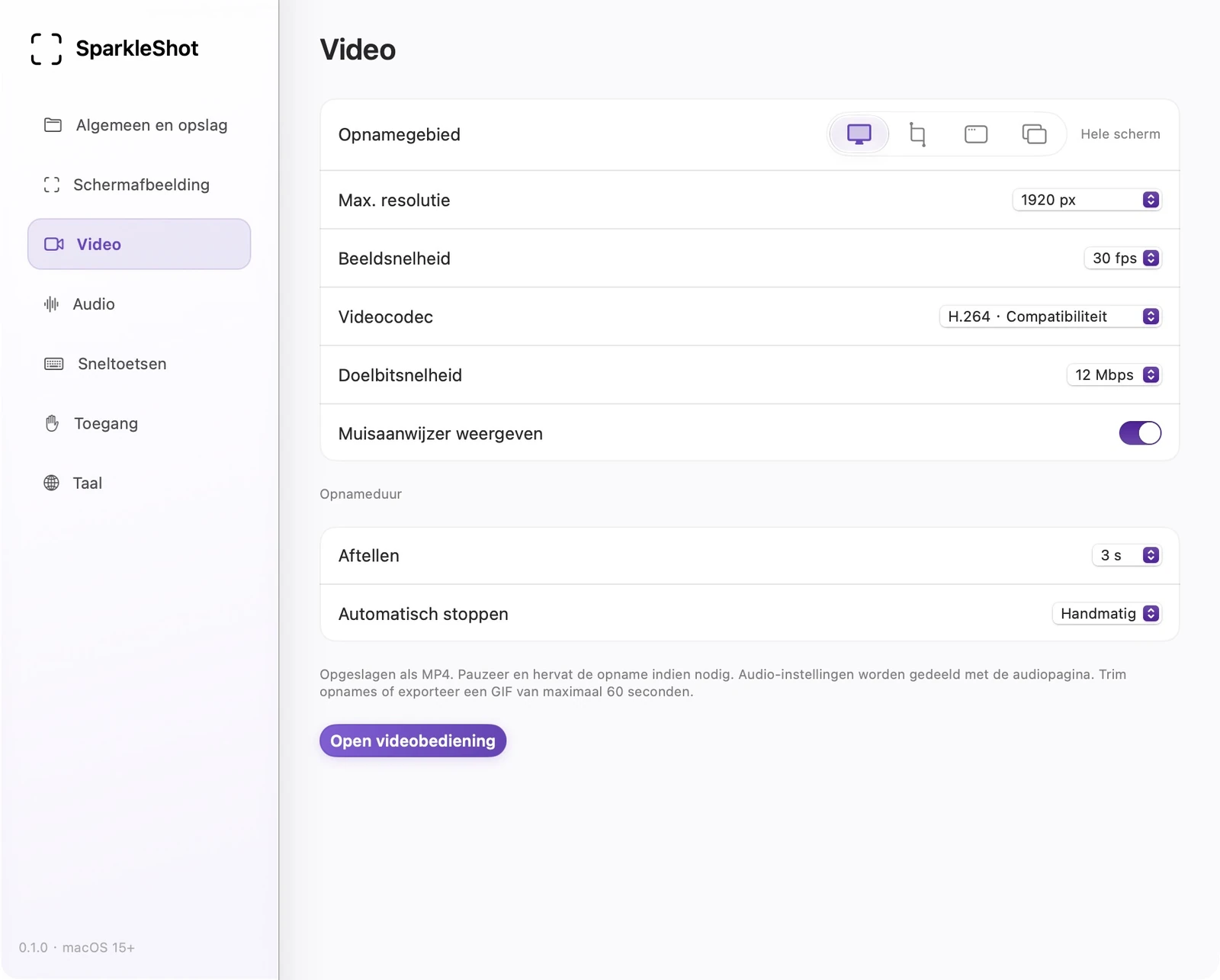Choose the crop region capture icon
1220x980 pixels.
[x=917, y=134]
